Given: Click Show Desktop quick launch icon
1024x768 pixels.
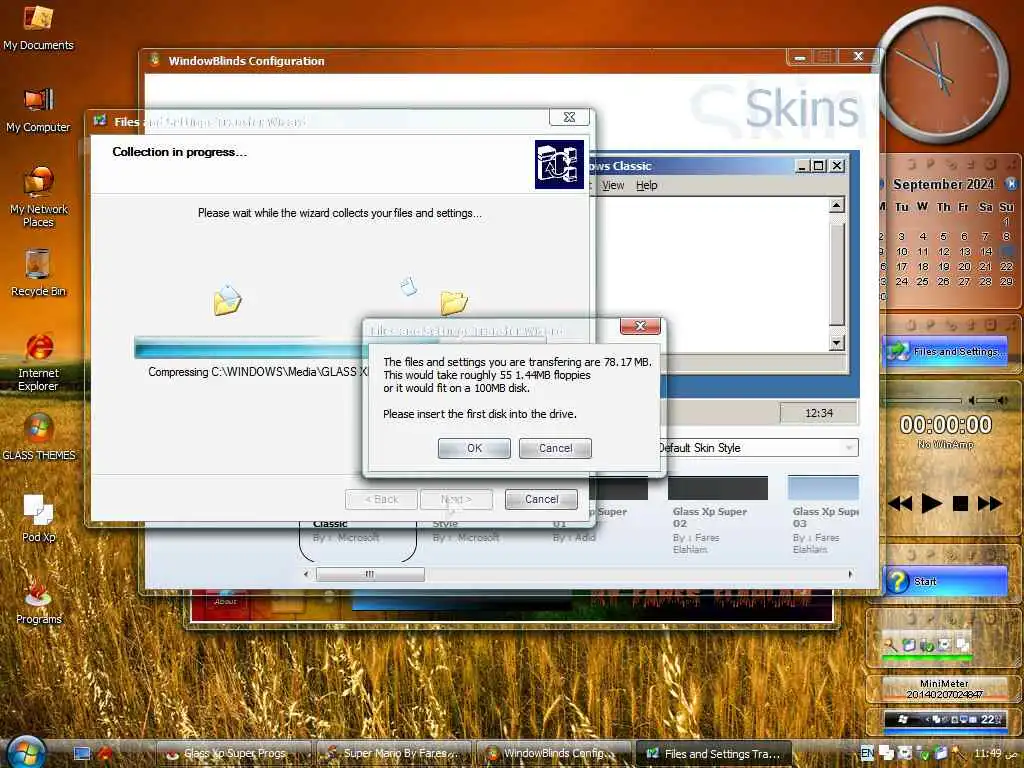Looking at the screenshot, I should click(82, 754).
